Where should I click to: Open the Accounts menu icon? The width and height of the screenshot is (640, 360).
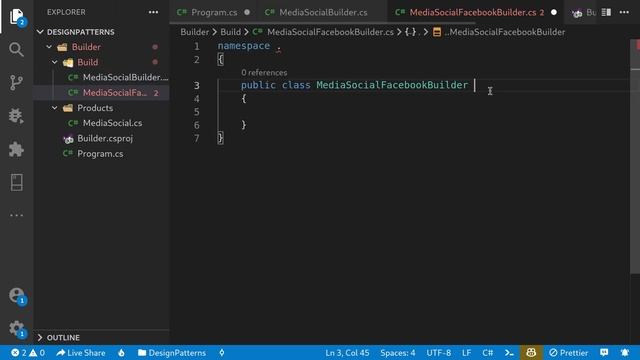pyautogui.click(x=17, y=296)
